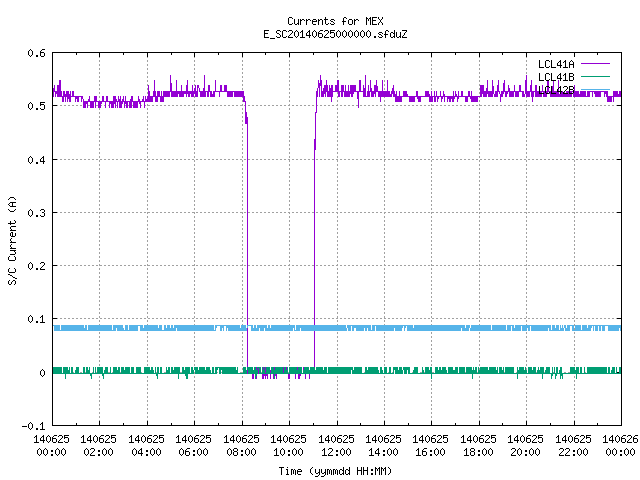
Task: Click the x-axis tick '140625 08:00'
Action: pos(241,445)
